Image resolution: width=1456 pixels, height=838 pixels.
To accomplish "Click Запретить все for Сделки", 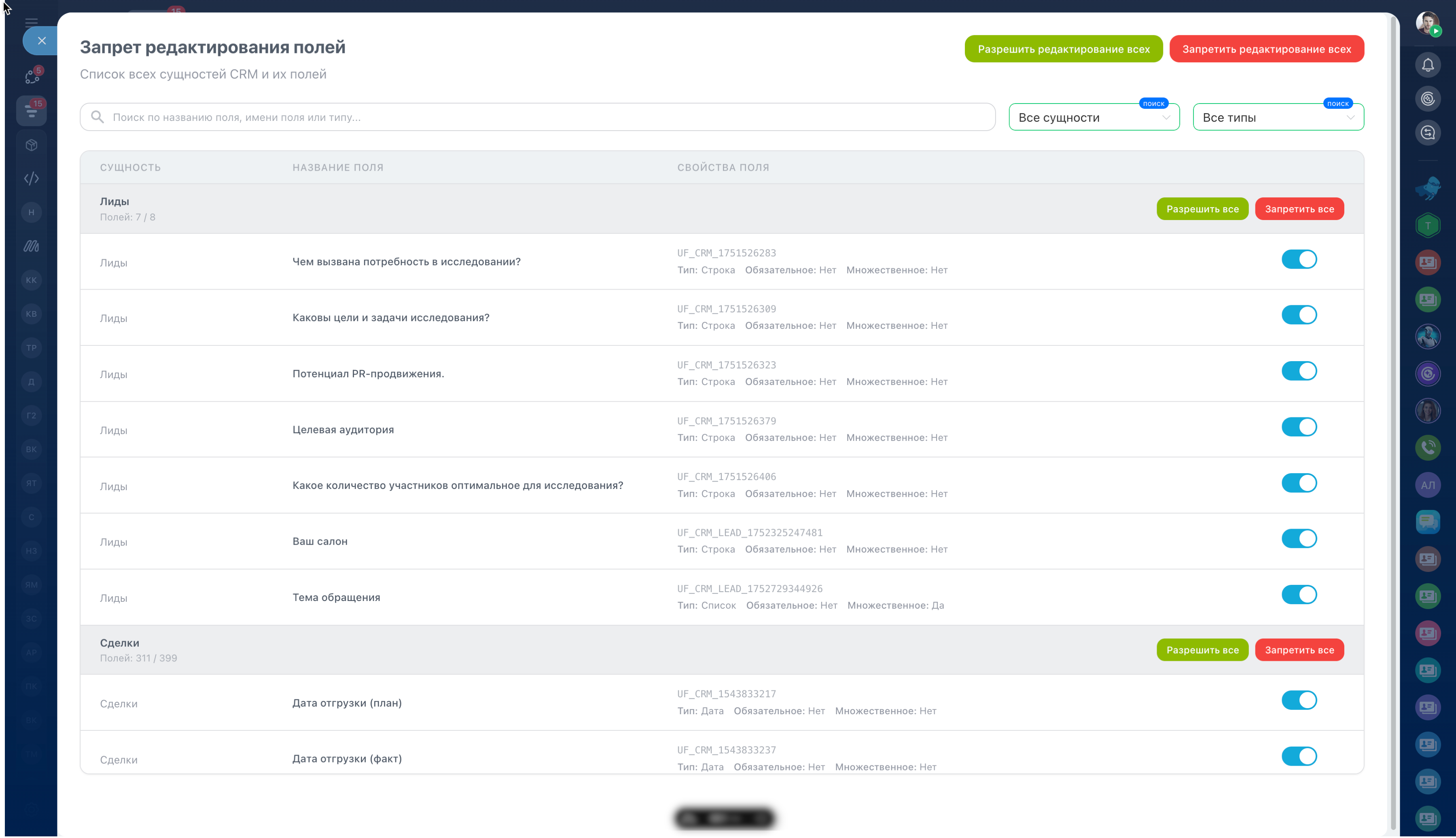I will pyautogui.click(x=1299, y=650).
